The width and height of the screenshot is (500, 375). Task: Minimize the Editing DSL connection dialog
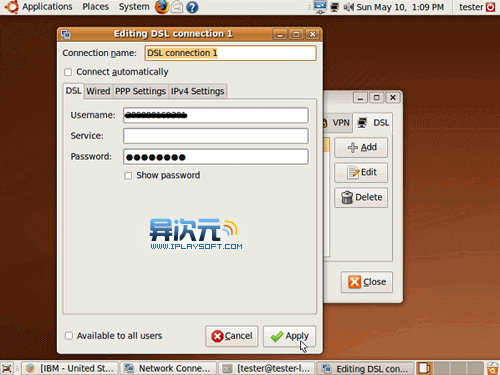click(x=280, y=34)
